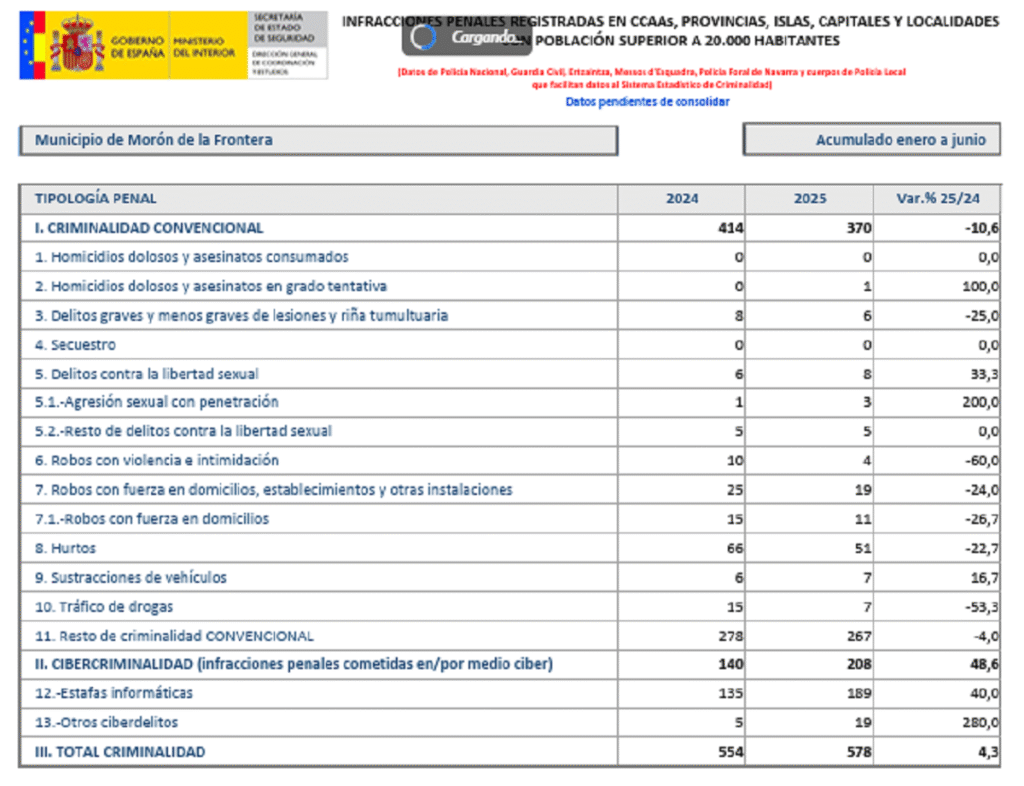The width and height of the screenshot is (1024, 786).
Task: Click the Var.% 25/24 column header
Action: coord(937,198)
